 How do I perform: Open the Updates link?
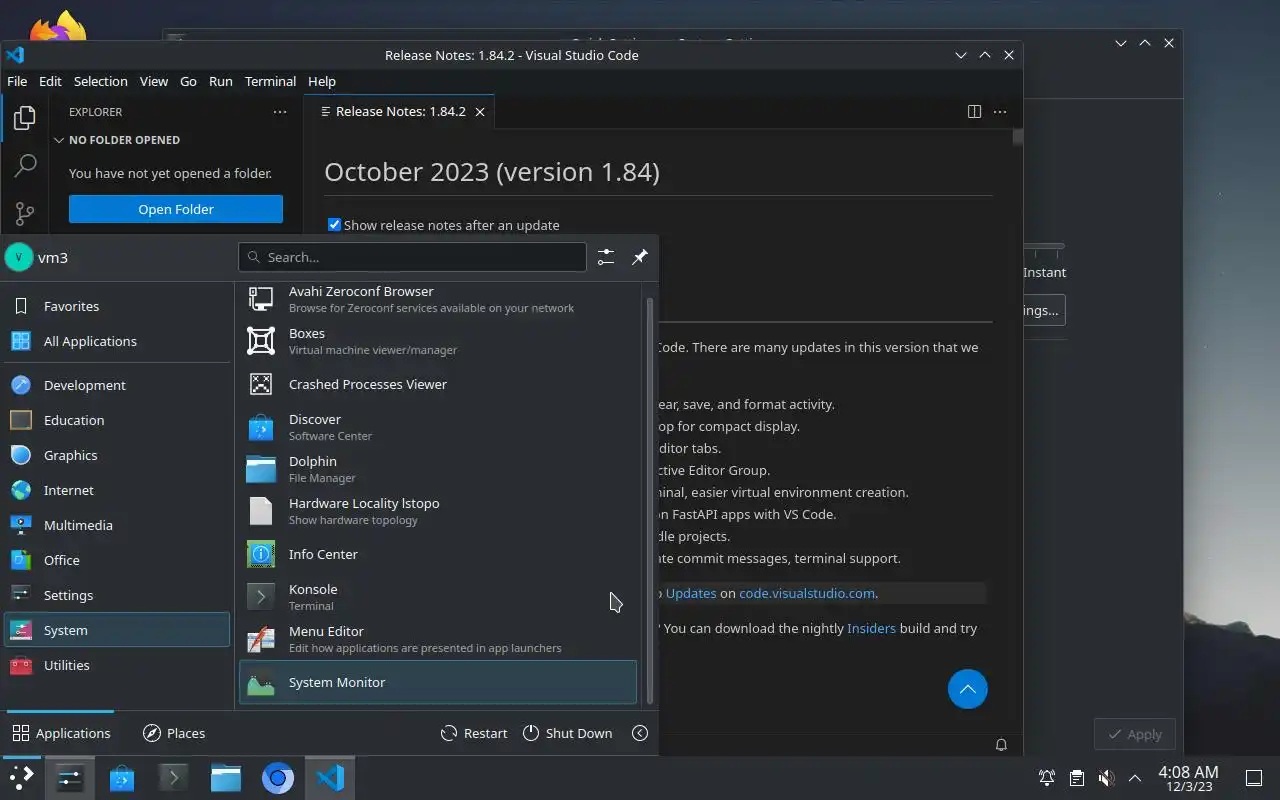(691, 593)
